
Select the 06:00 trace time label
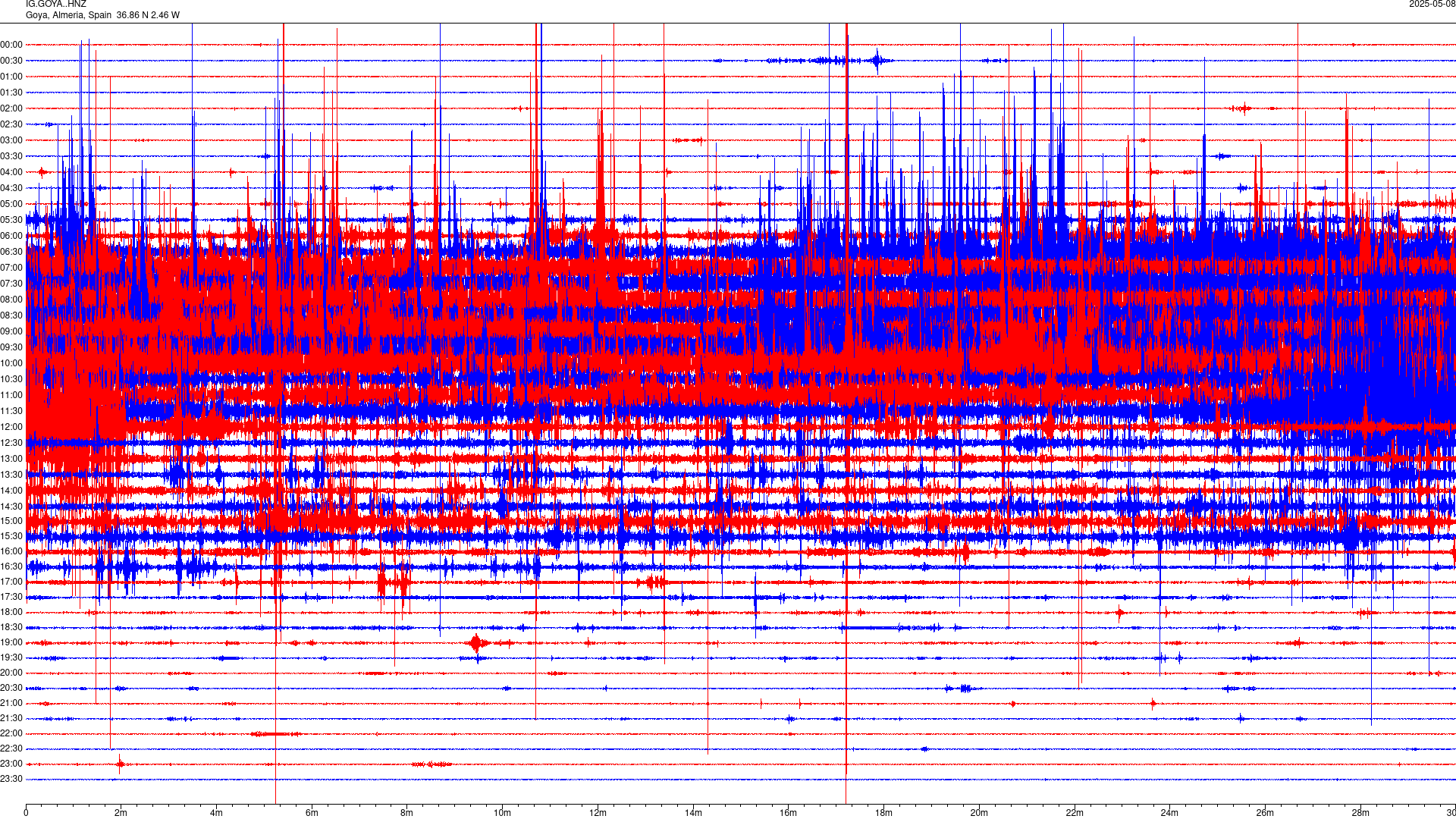pos(11,236)
